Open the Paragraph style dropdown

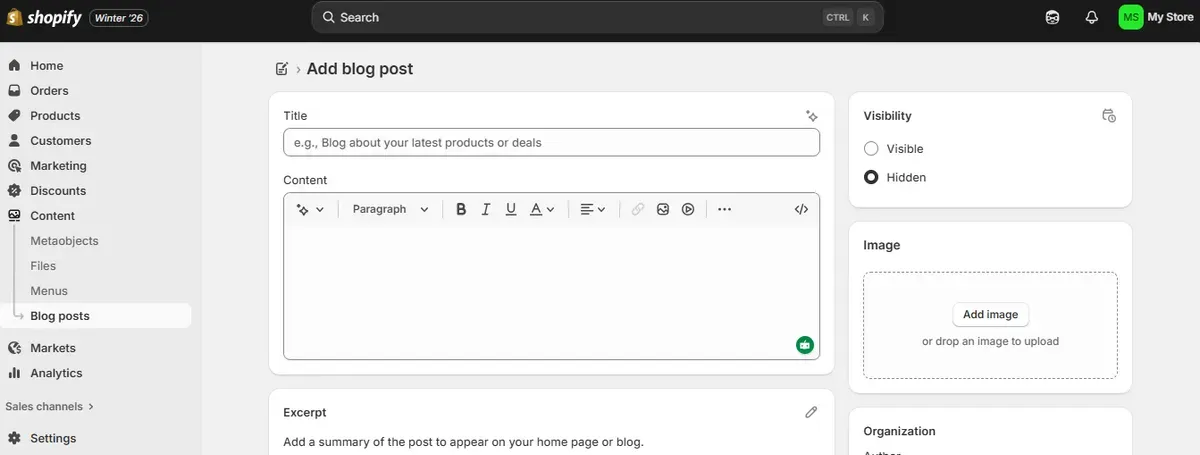390,209
